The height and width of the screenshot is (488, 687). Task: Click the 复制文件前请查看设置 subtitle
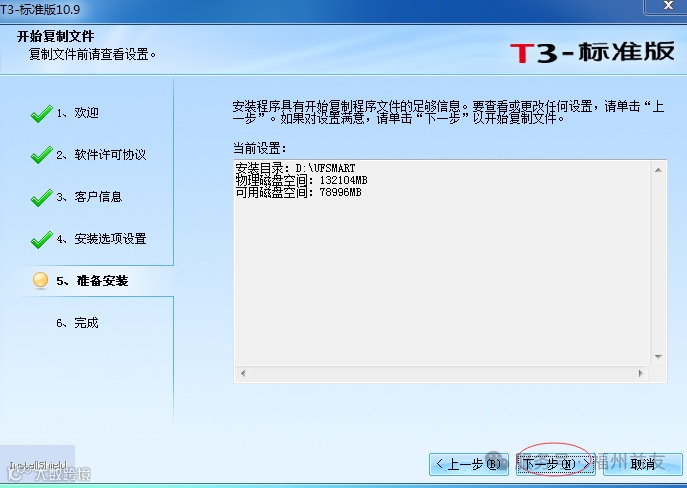[x=92, y=55]
